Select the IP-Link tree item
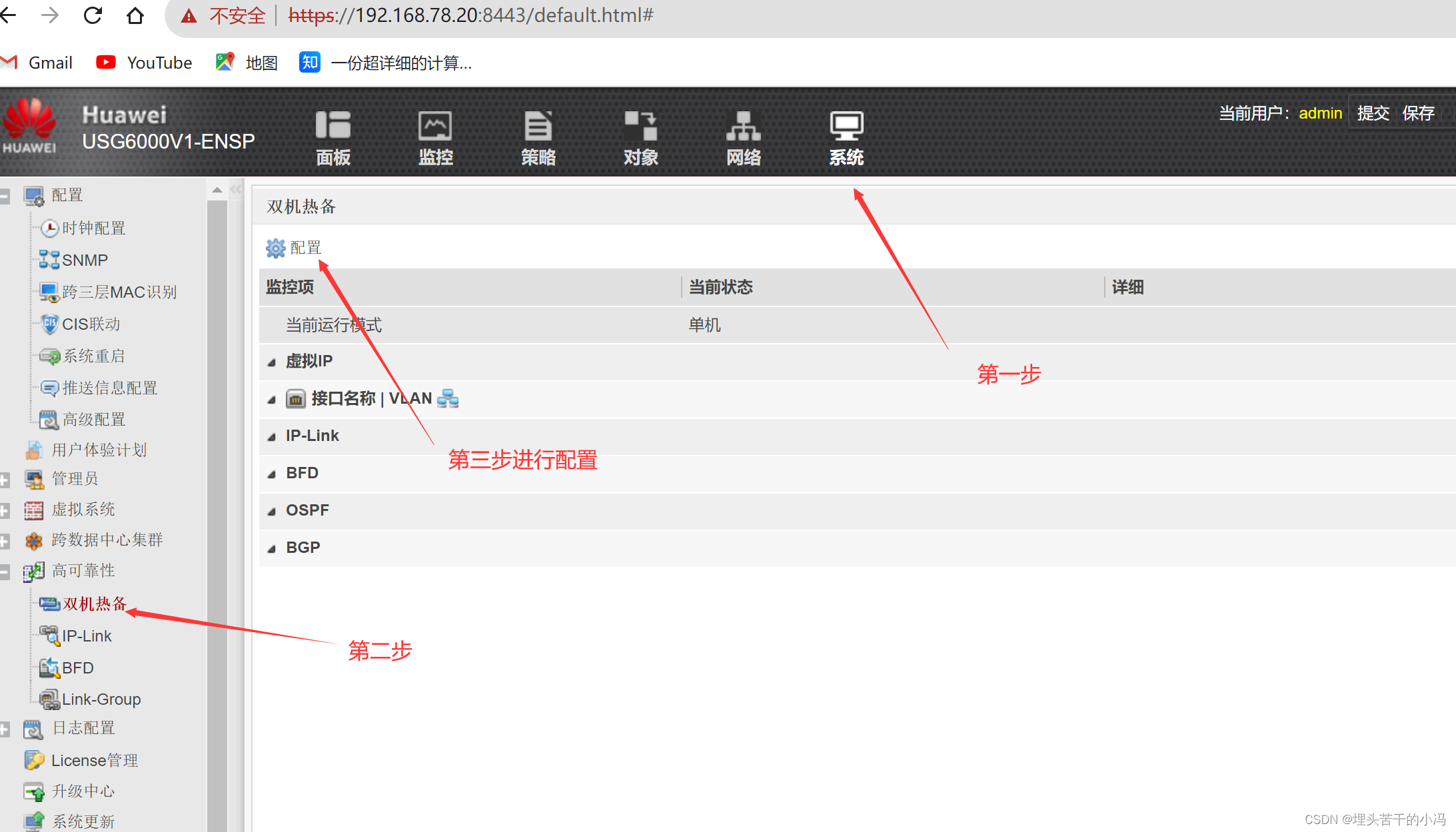 click(x=87, y=636)
